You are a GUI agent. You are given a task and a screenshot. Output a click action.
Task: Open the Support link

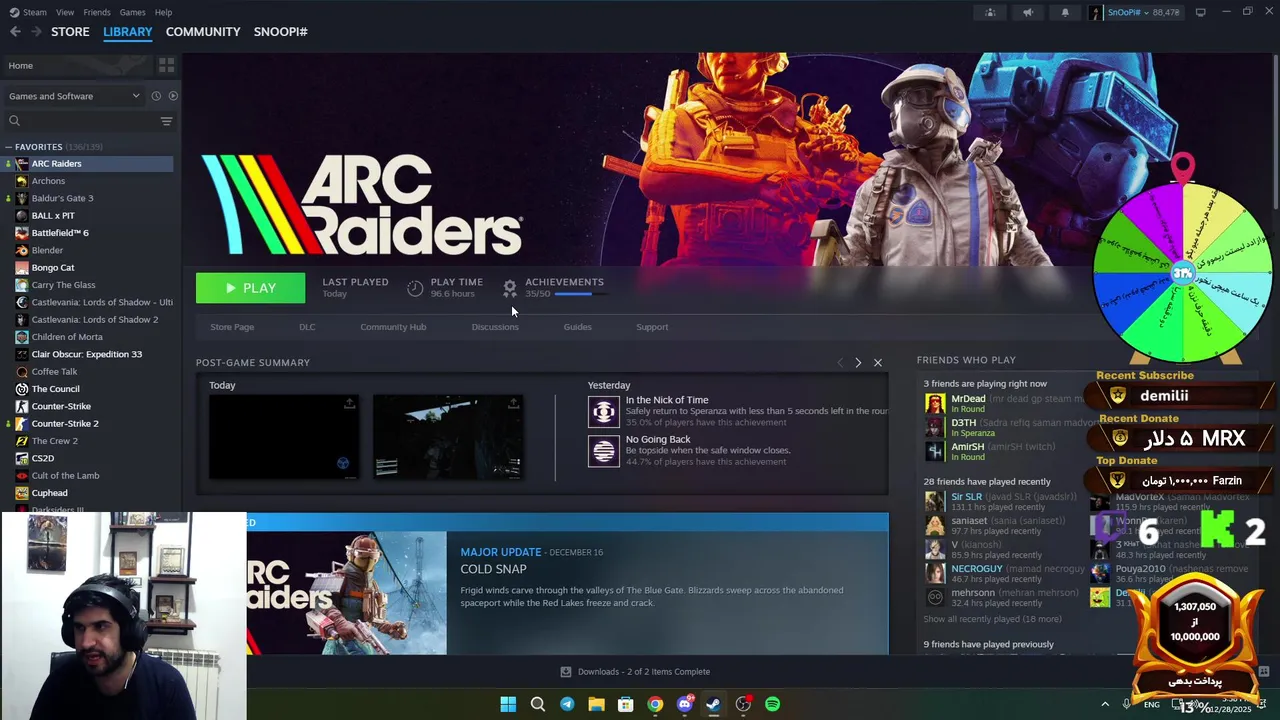pyautogui.click(x=652, y=327)
